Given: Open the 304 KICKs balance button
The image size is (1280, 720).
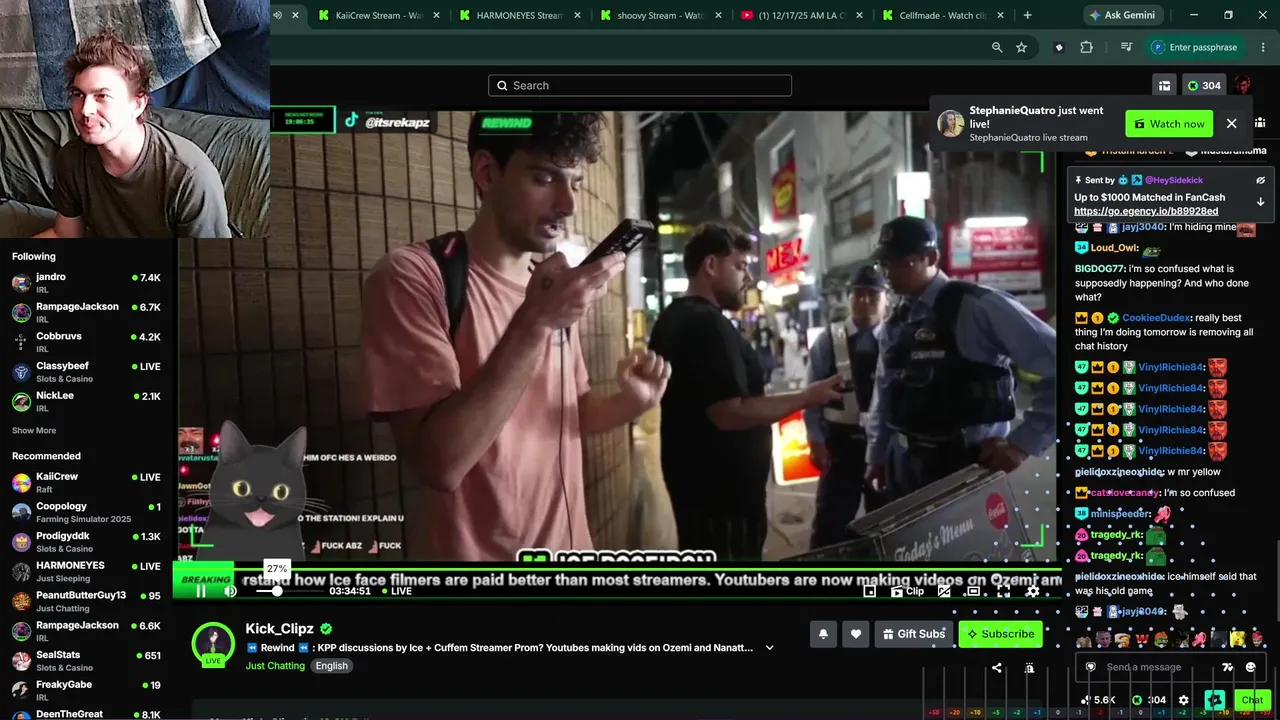Looking at the screenshot, I should point(1204,86).
